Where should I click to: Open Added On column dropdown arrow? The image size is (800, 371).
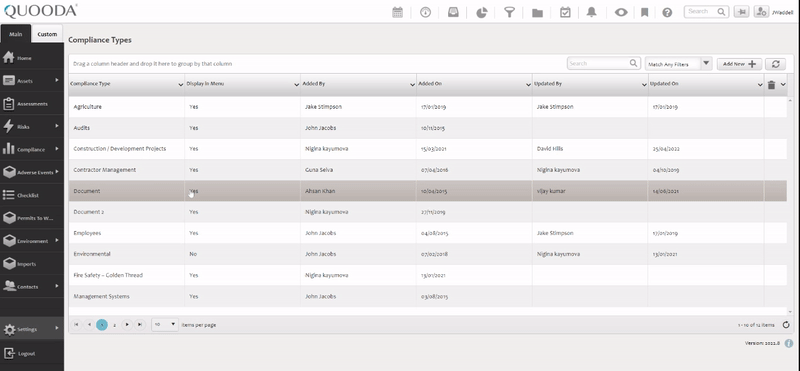pyautogui.click(x=528, y=85)
